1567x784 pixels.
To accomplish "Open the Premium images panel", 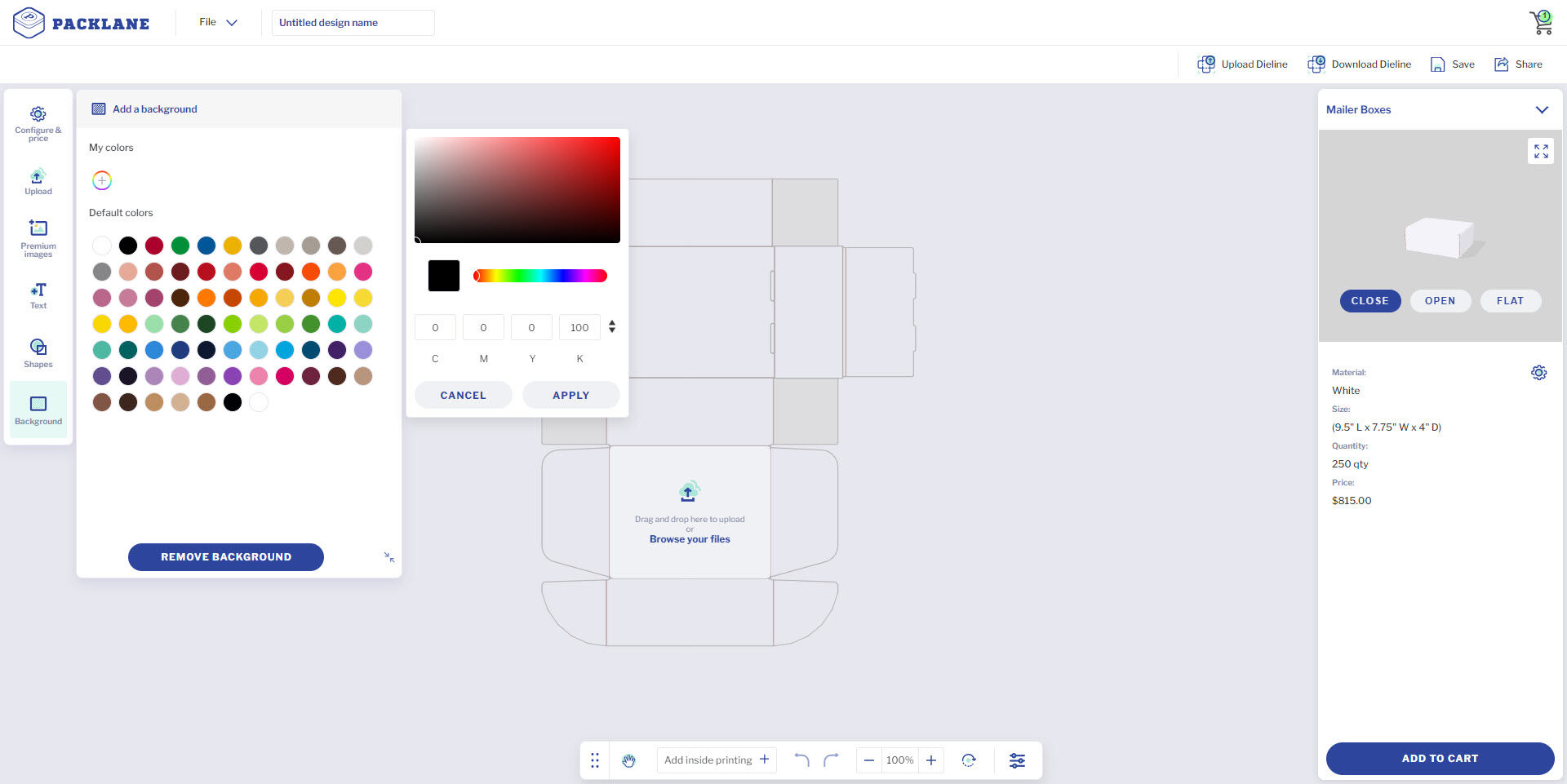I will (x=38, y=237).
